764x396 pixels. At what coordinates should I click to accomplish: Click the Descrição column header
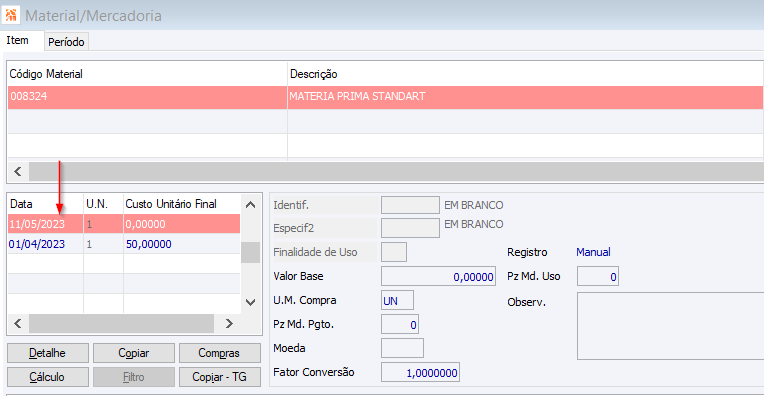pos(525,74)
